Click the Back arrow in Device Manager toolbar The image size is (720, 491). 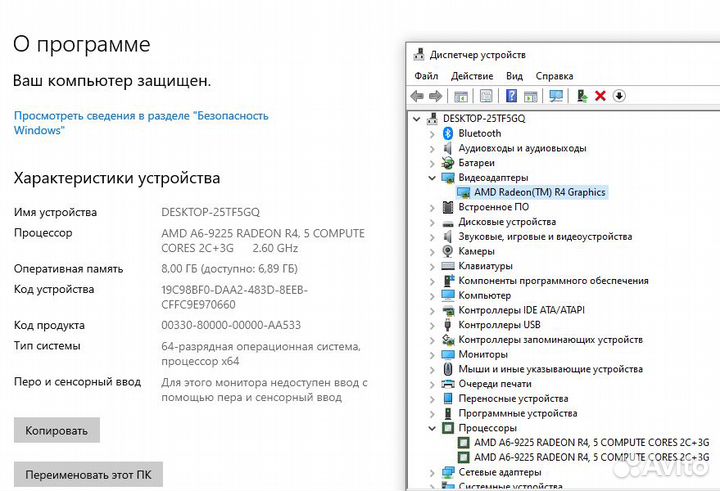pos(417,96)
